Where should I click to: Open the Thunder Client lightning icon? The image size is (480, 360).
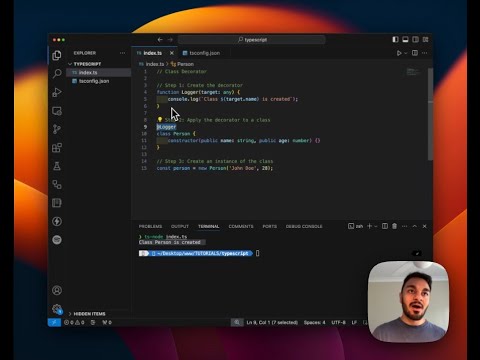57,221
